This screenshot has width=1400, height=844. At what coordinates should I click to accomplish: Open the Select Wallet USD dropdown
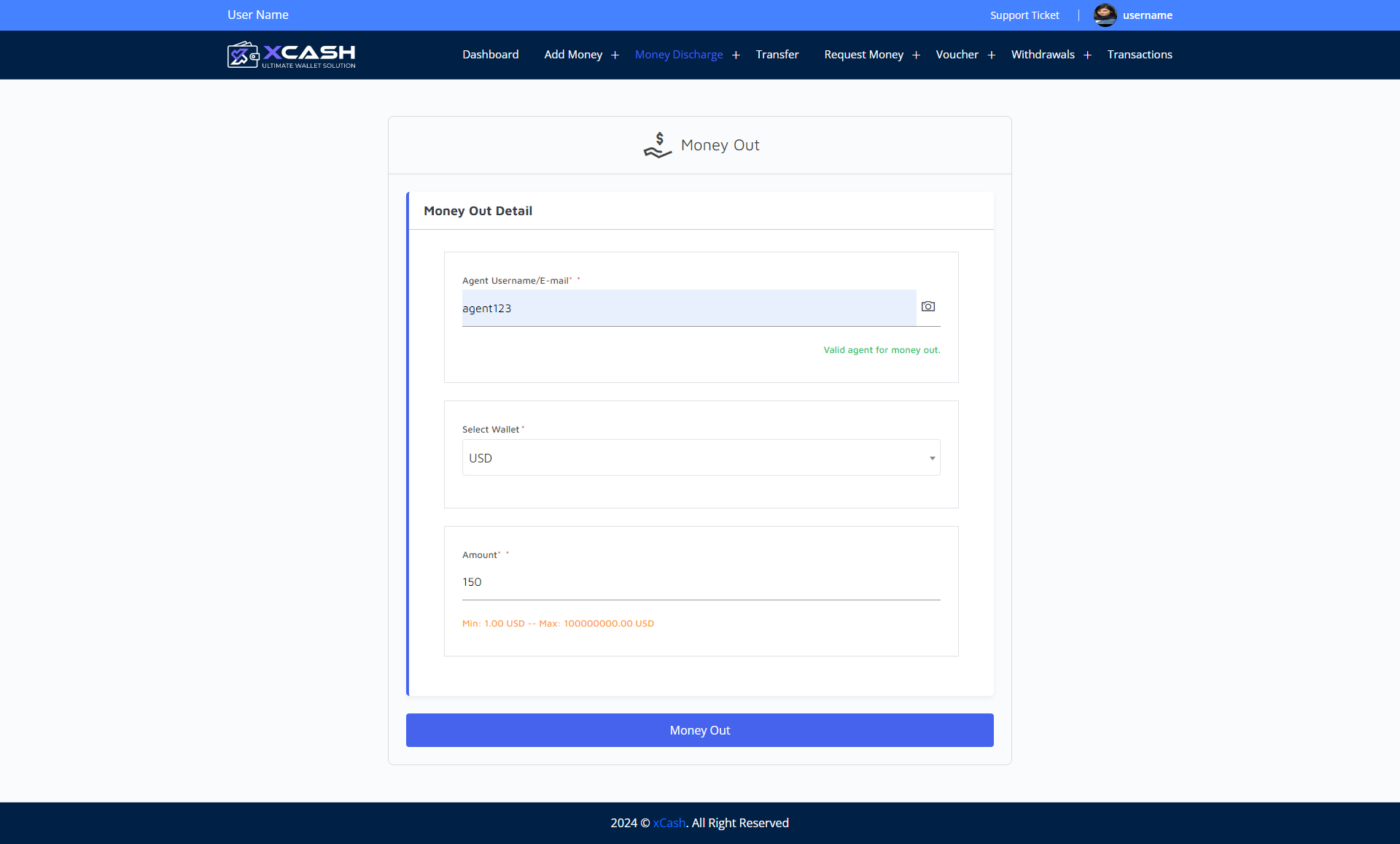[x=701, y=458]
